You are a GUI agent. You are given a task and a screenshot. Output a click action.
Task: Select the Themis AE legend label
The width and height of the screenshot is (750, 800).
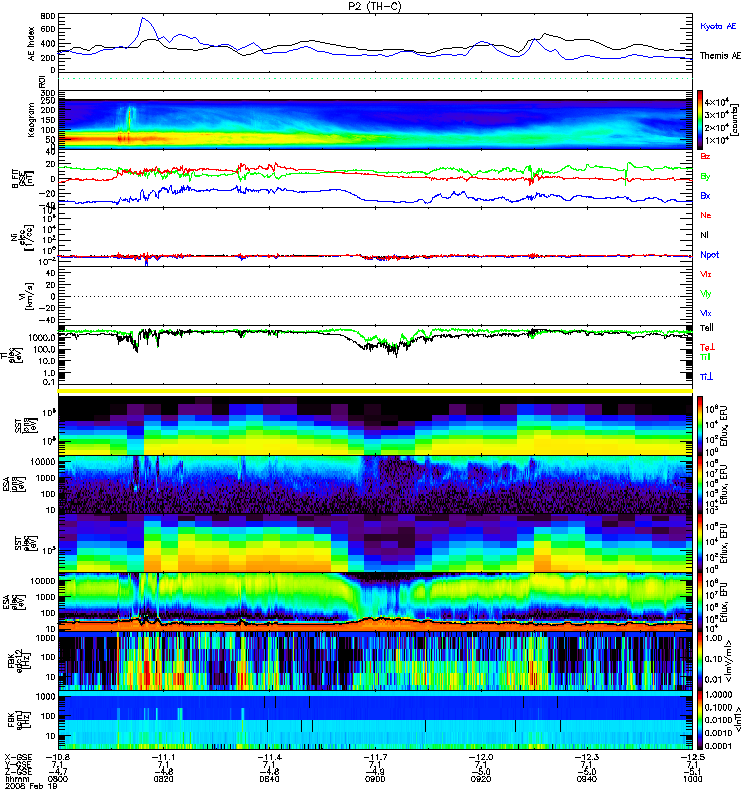pyautogui.click(x=720, y=56)
